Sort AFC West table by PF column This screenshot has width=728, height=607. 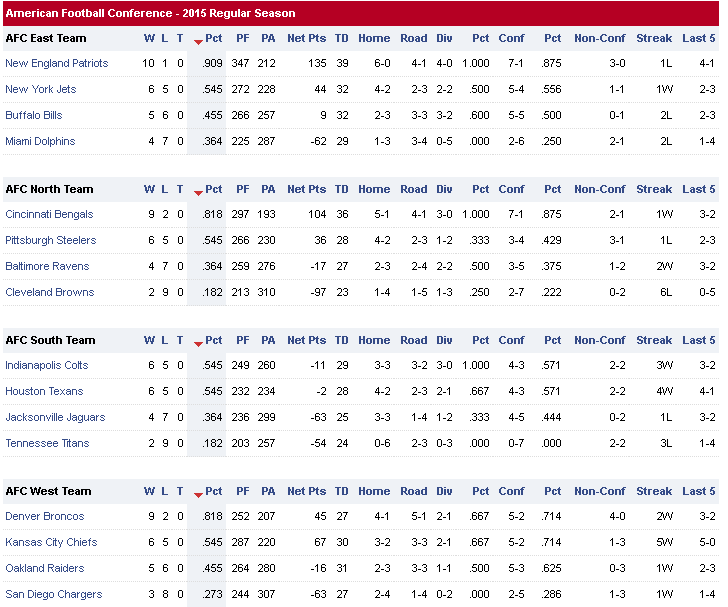click(x=243, y=491)
